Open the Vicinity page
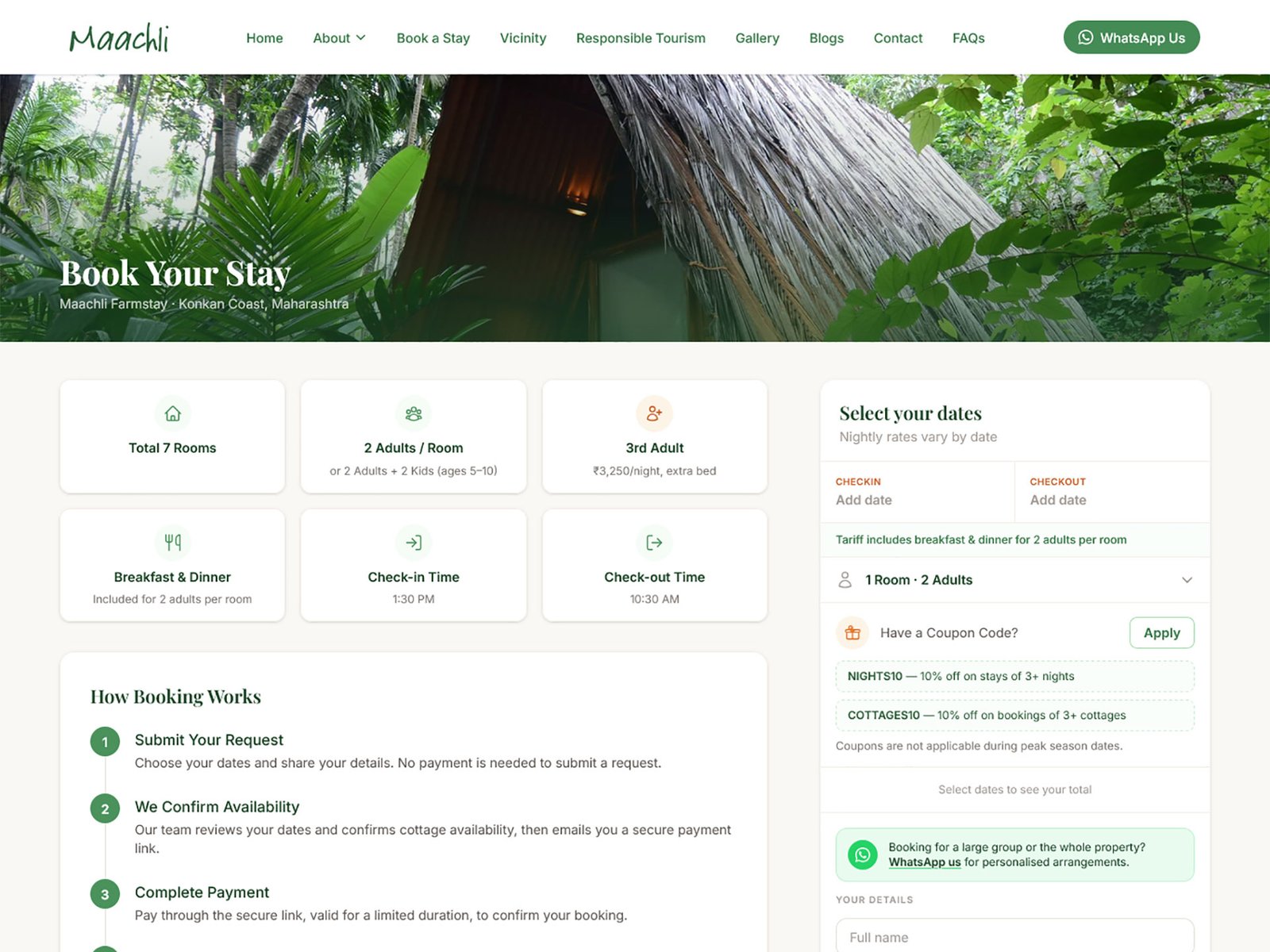This screenshot has height=952, width=1270. coord(523,38)
